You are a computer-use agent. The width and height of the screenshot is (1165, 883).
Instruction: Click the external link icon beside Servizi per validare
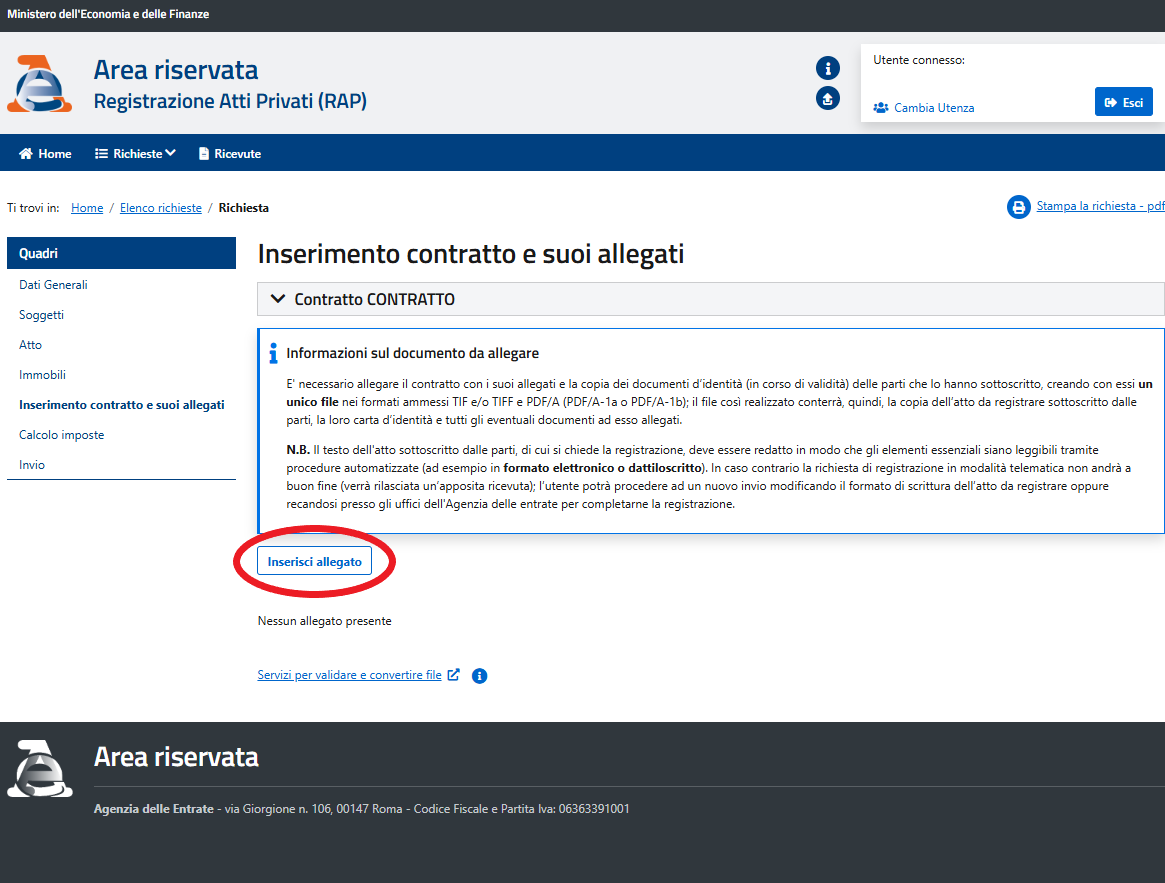point(453,675)
